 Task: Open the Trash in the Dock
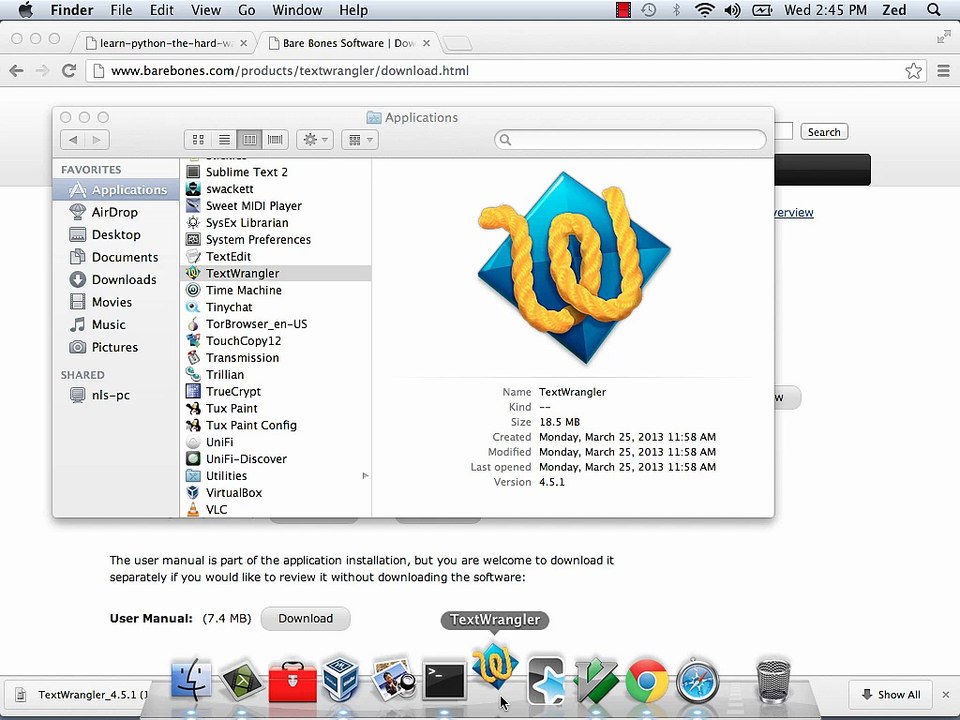point(773,680)
